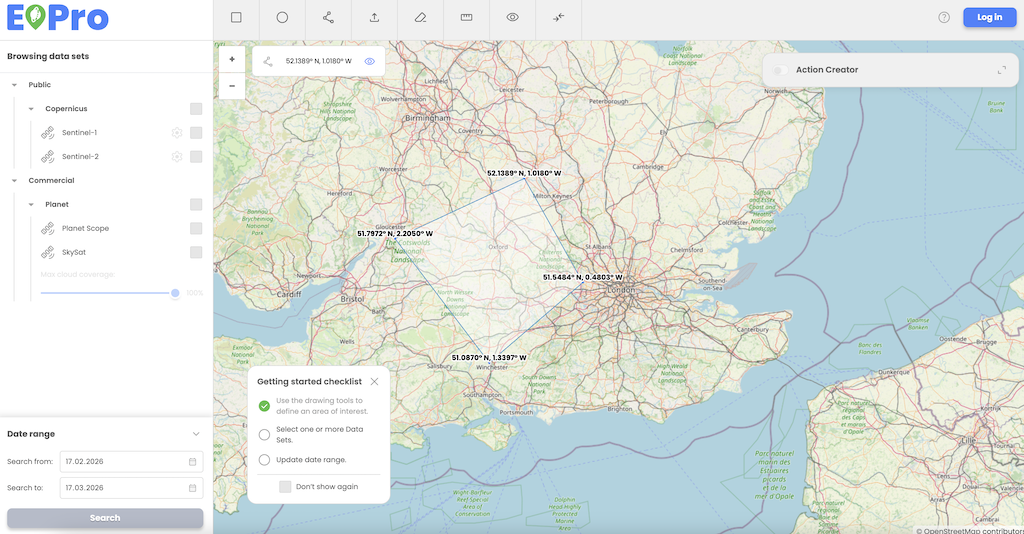Toggle the Action Creator switch
The image size is (1024, 534).
780,70
